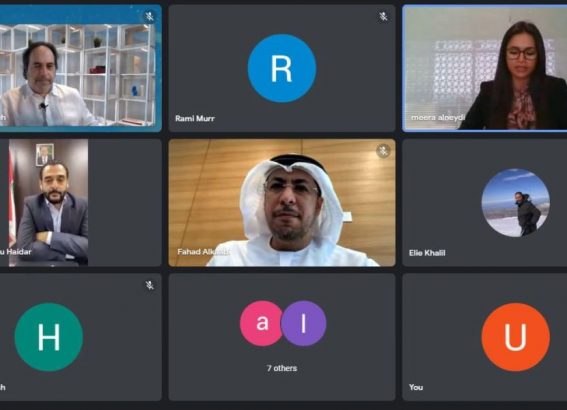567x410 pixels.
Task: Select the green H avatar circle
Action: [x=48, y=337]
